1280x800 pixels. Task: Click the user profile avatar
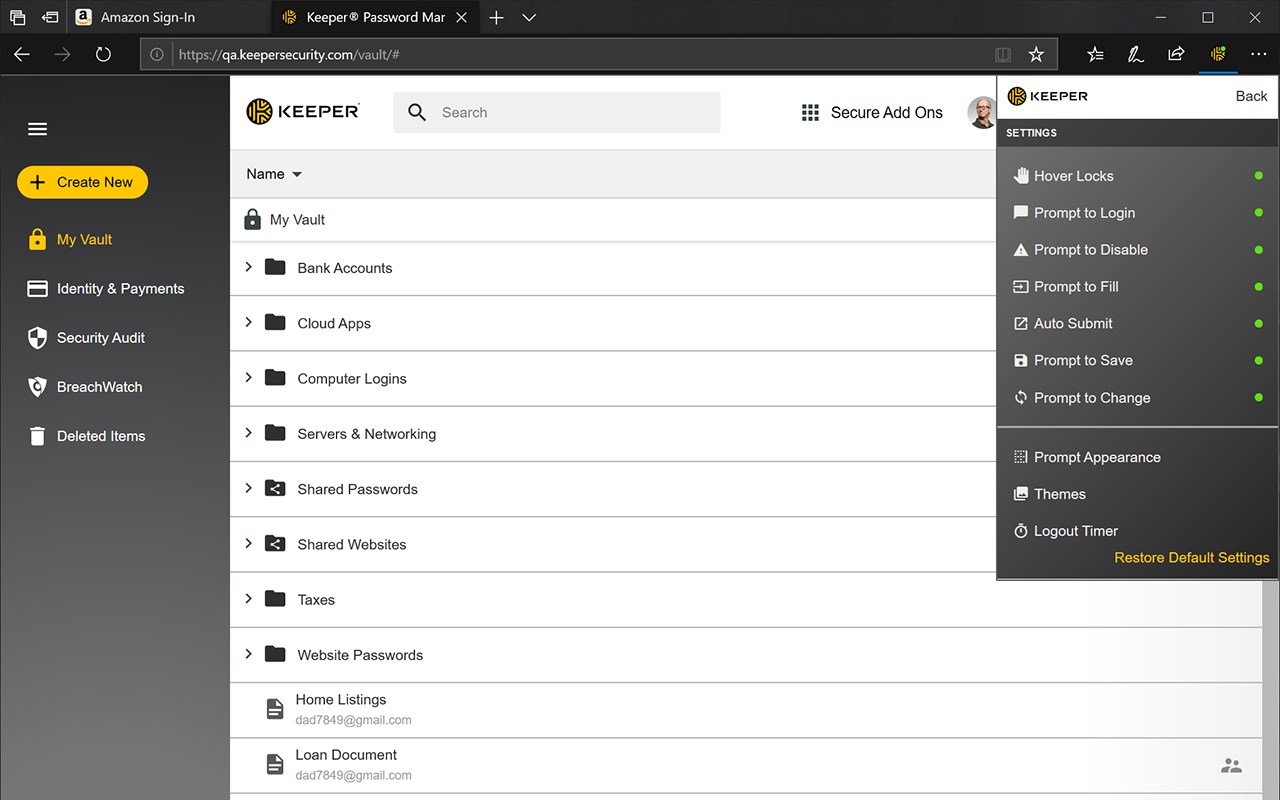click(982, 113)
